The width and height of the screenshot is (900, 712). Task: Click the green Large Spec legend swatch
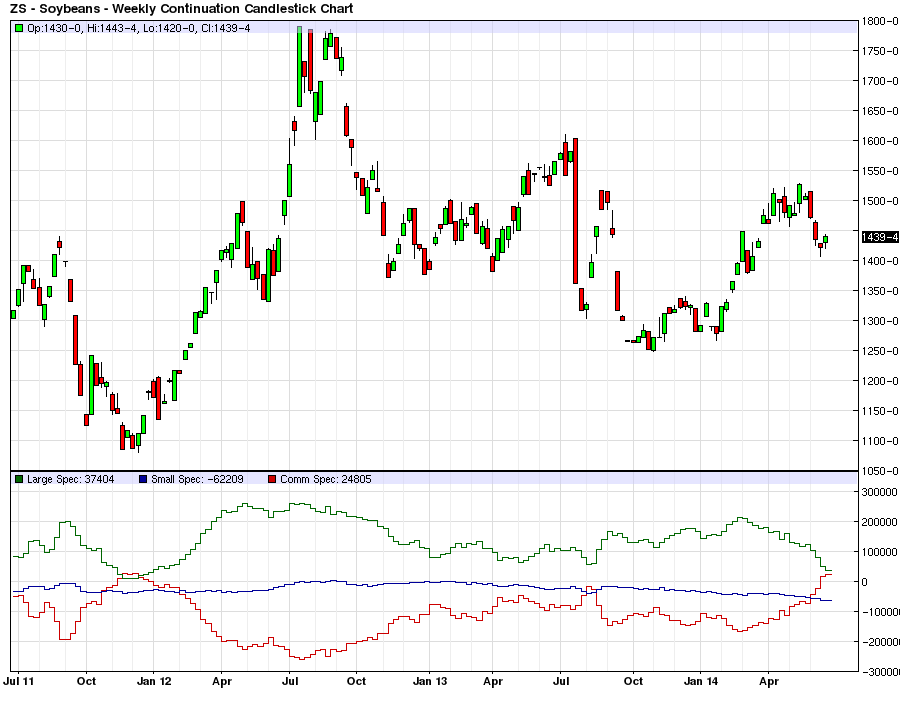click(x=19, y=480)
